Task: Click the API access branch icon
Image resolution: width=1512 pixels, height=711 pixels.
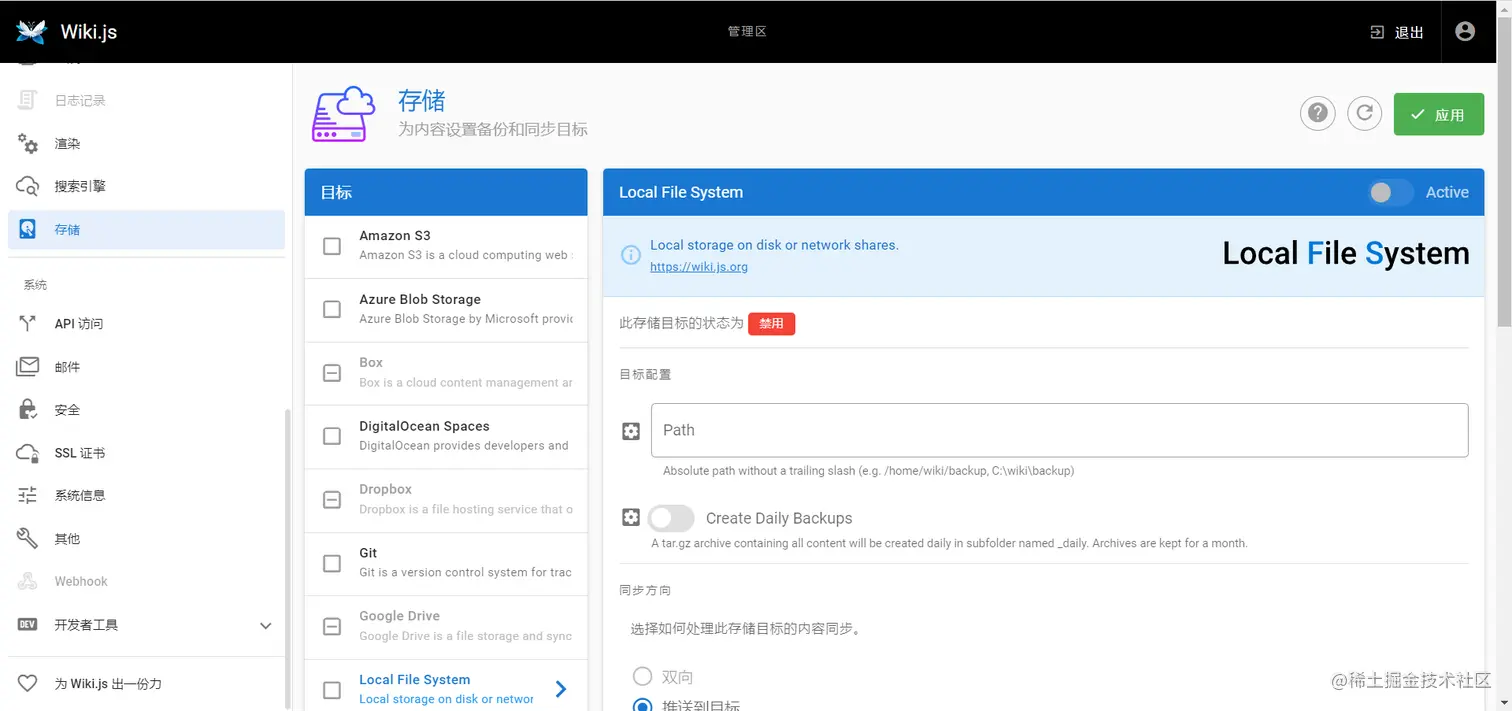Action: coord(28,323)
